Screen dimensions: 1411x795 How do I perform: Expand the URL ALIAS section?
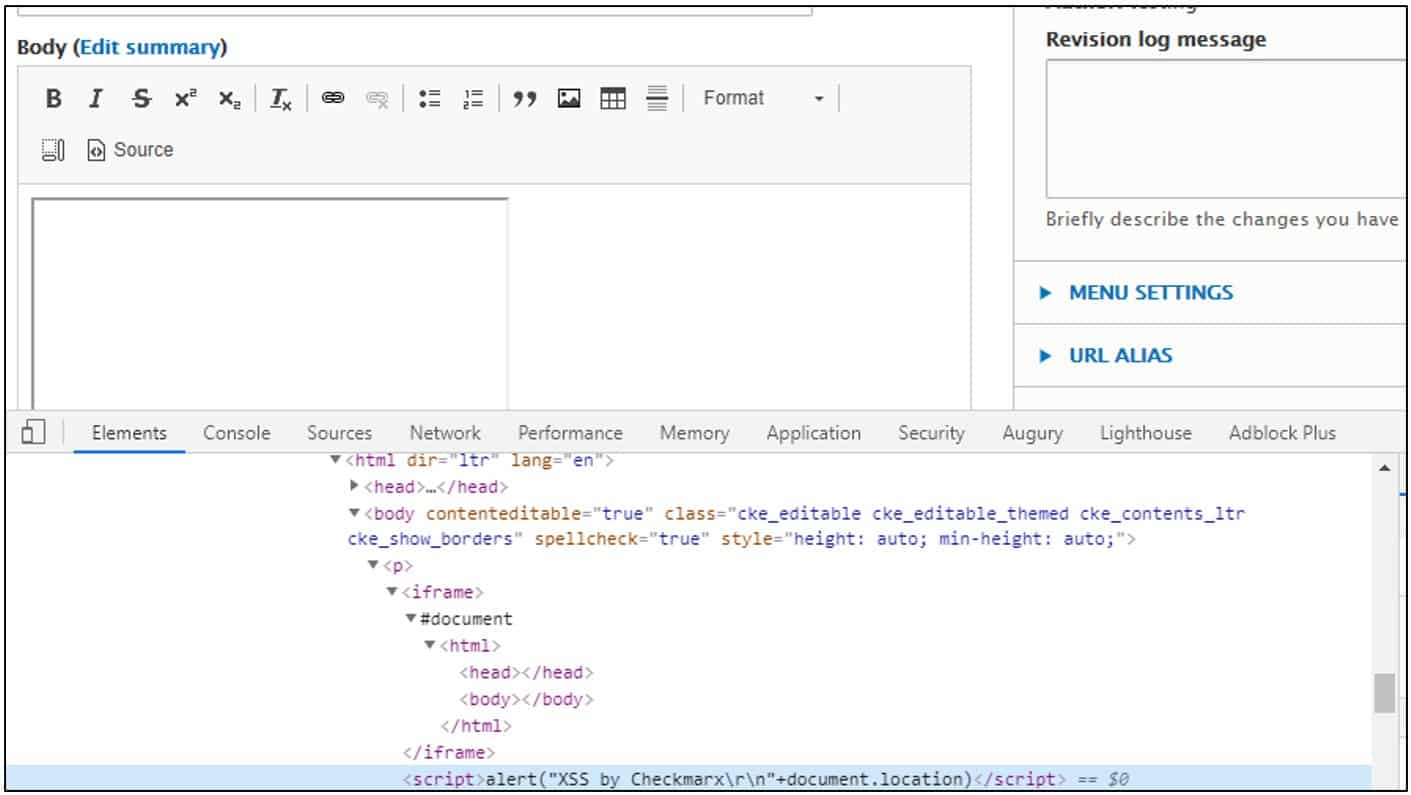click(1120, 355)
